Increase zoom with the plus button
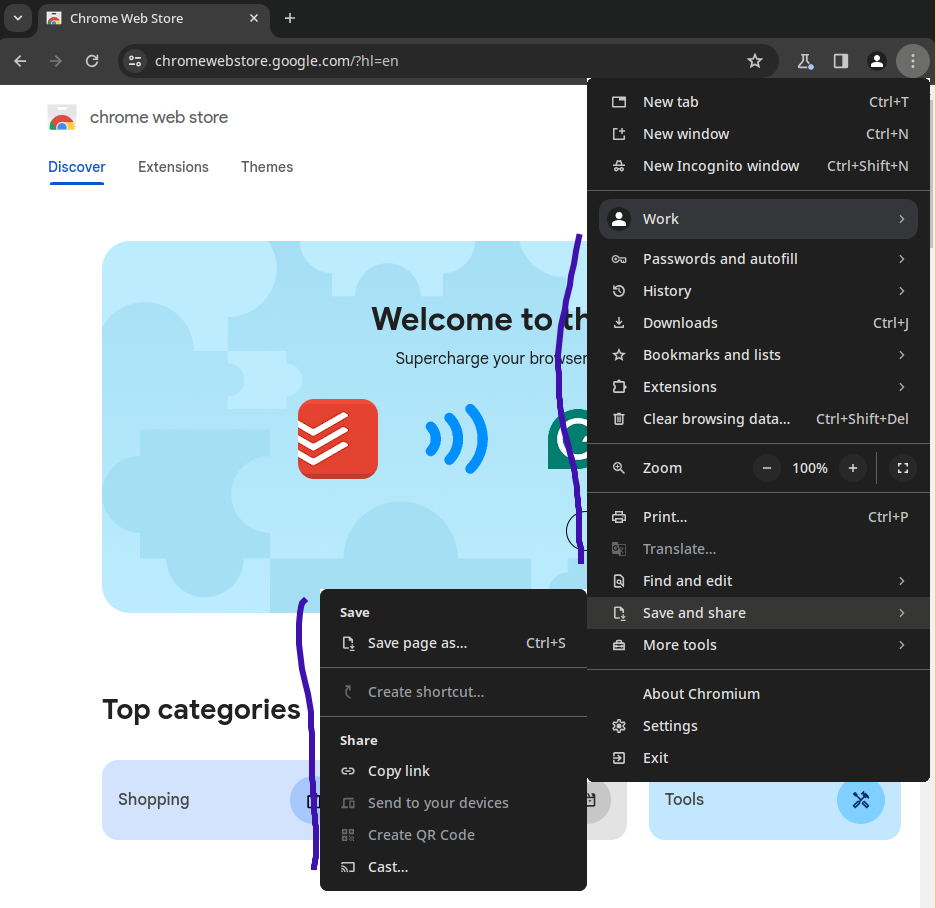The height and width of the screenshot is (908, 936). 853,468
